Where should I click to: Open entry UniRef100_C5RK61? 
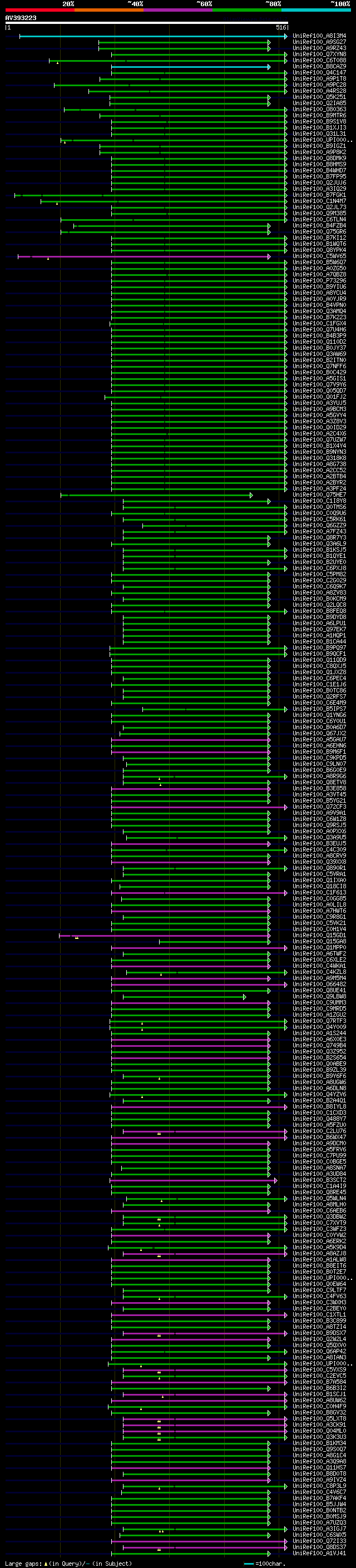[319, 519]
